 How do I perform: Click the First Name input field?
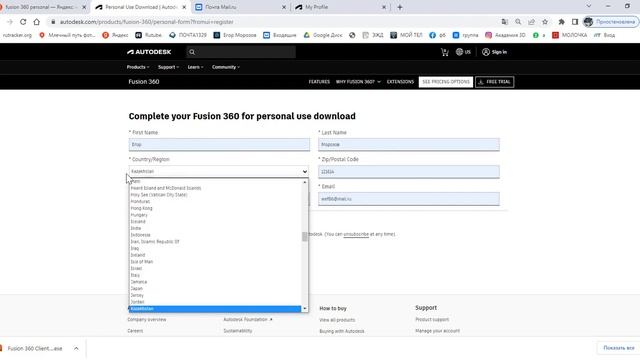click(x=219, y=144)
